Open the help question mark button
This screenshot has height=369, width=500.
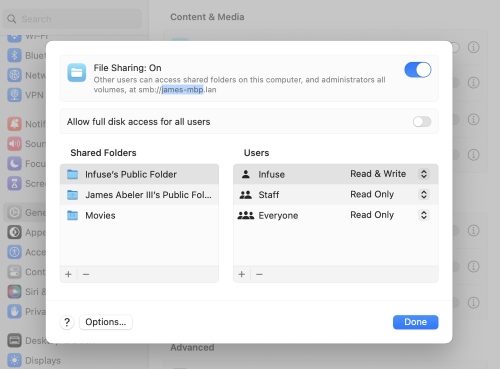pos(67,322)
